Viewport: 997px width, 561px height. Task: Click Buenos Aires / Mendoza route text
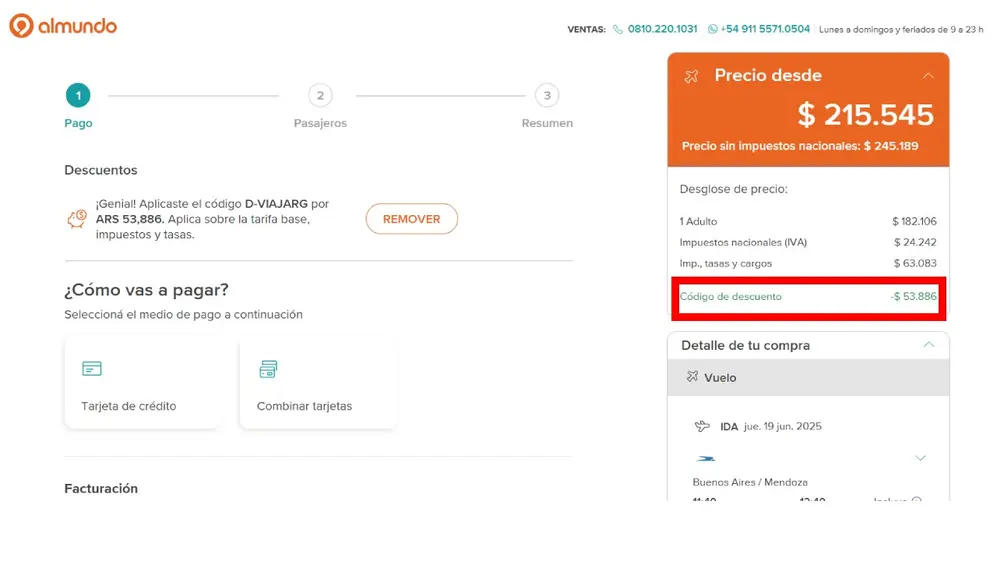pyautogui.click(x=750, y=482)
